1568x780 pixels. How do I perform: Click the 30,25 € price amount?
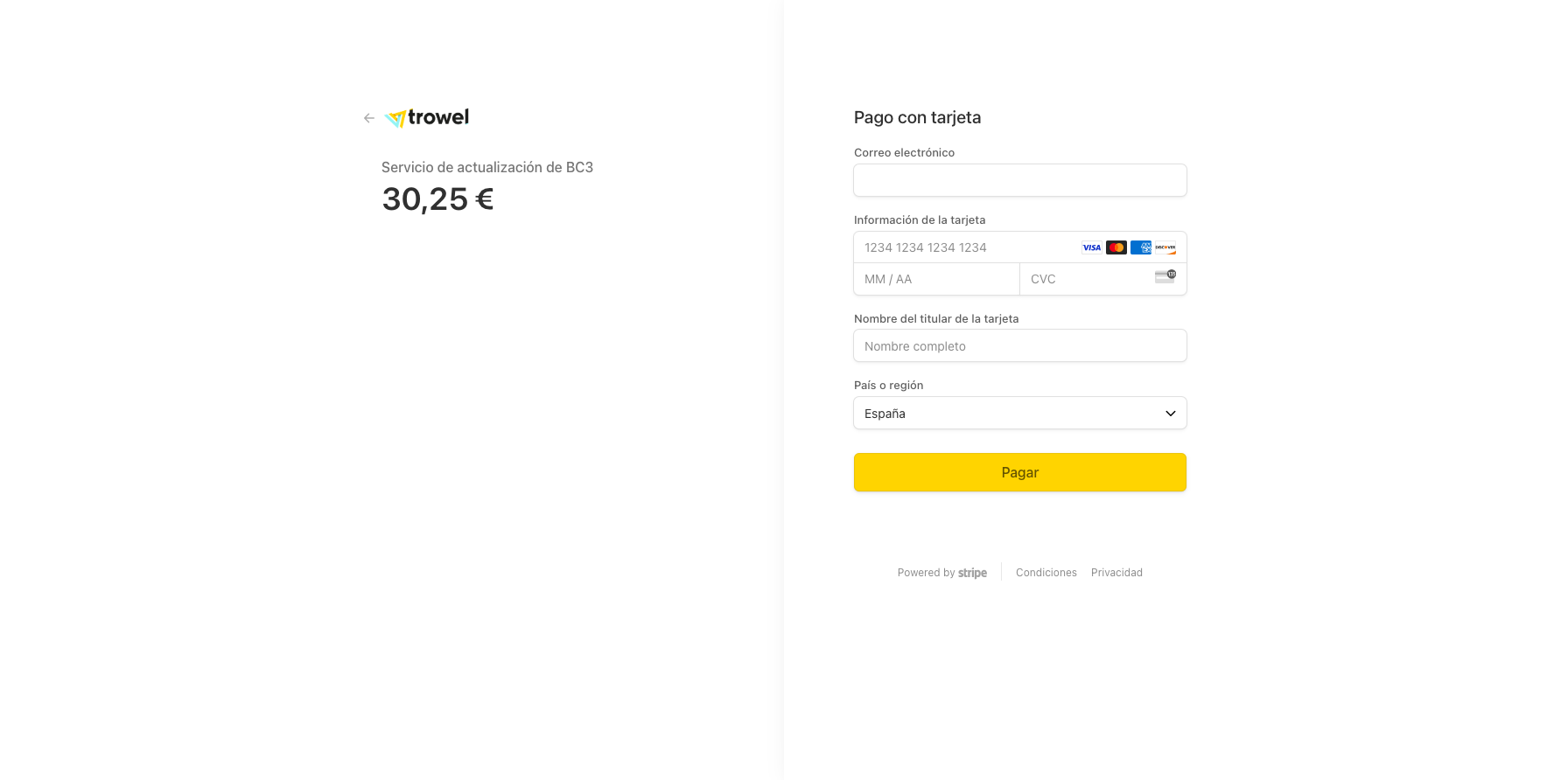coord(437,199)
